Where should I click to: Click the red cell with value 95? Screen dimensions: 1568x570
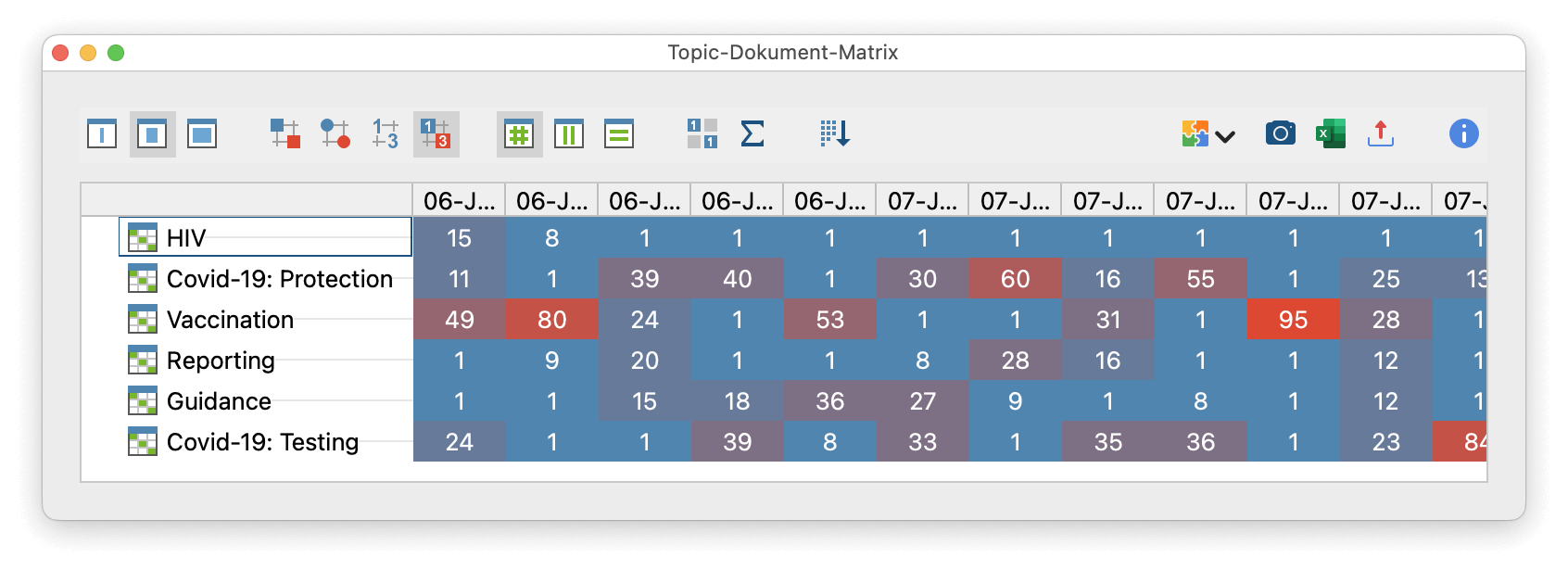[1293, 320]
